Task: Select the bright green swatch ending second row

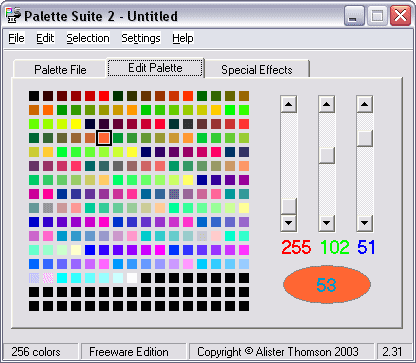Action: tap(244, 110)
